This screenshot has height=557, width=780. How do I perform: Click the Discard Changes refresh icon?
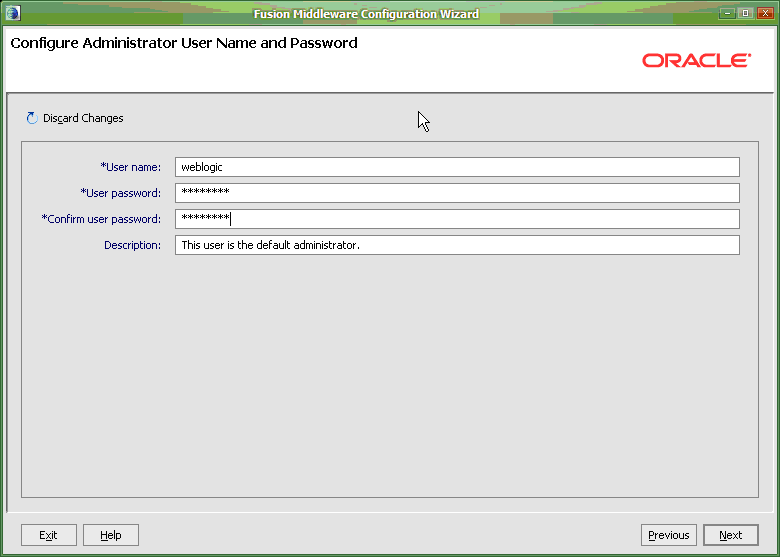click(x=32, y=118)
